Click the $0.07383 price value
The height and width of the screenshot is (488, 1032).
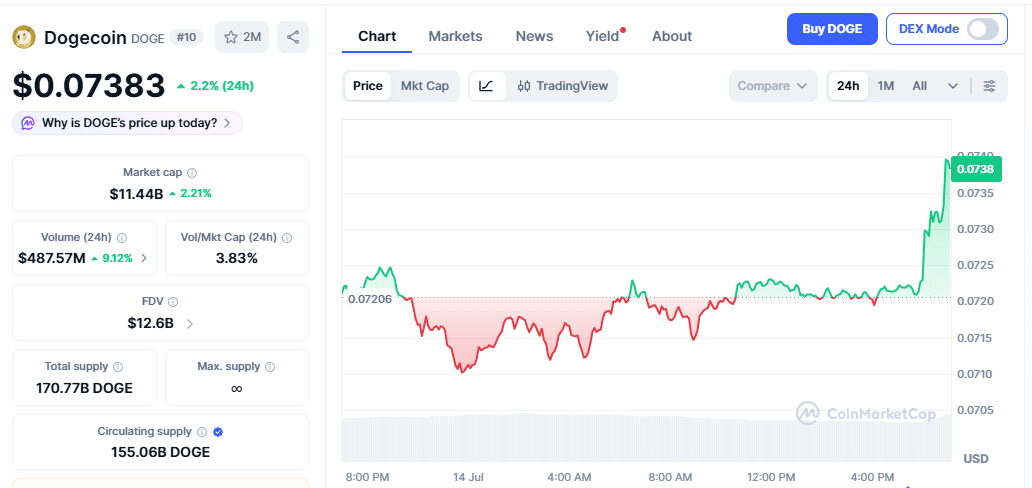click(89, 86)
